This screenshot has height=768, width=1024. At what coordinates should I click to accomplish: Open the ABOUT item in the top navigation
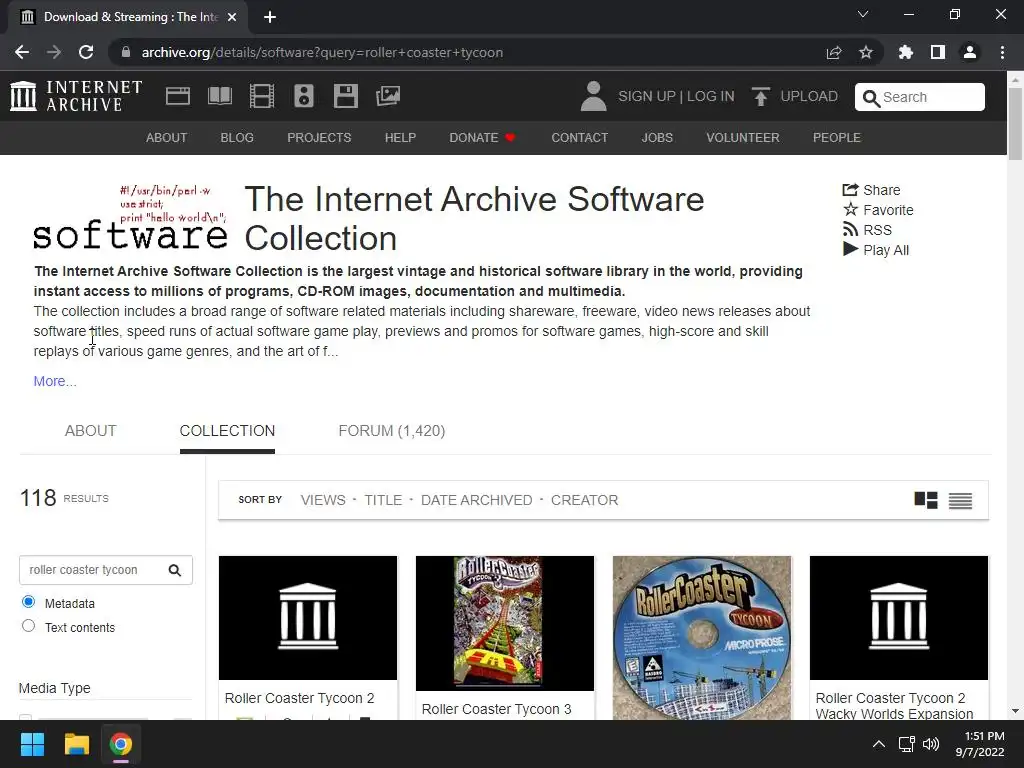167,138
